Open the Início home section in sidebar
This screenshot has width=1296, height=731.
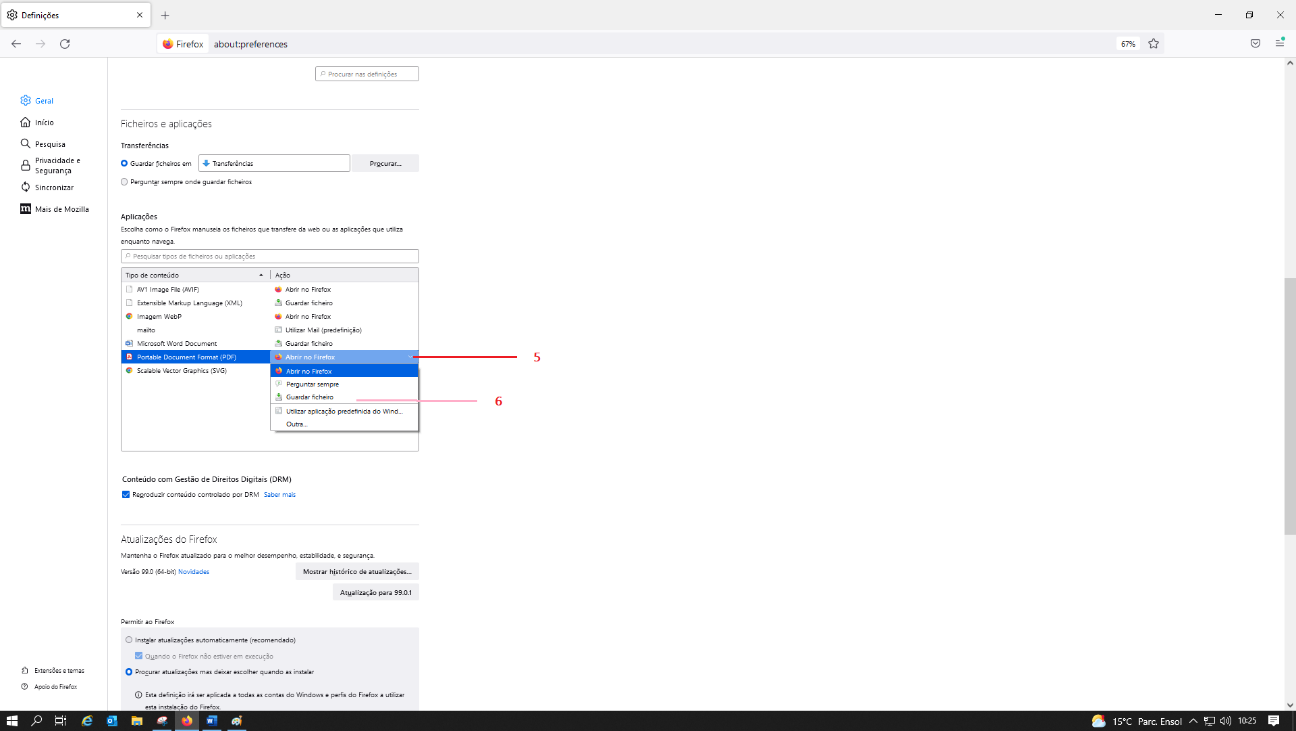44,122
